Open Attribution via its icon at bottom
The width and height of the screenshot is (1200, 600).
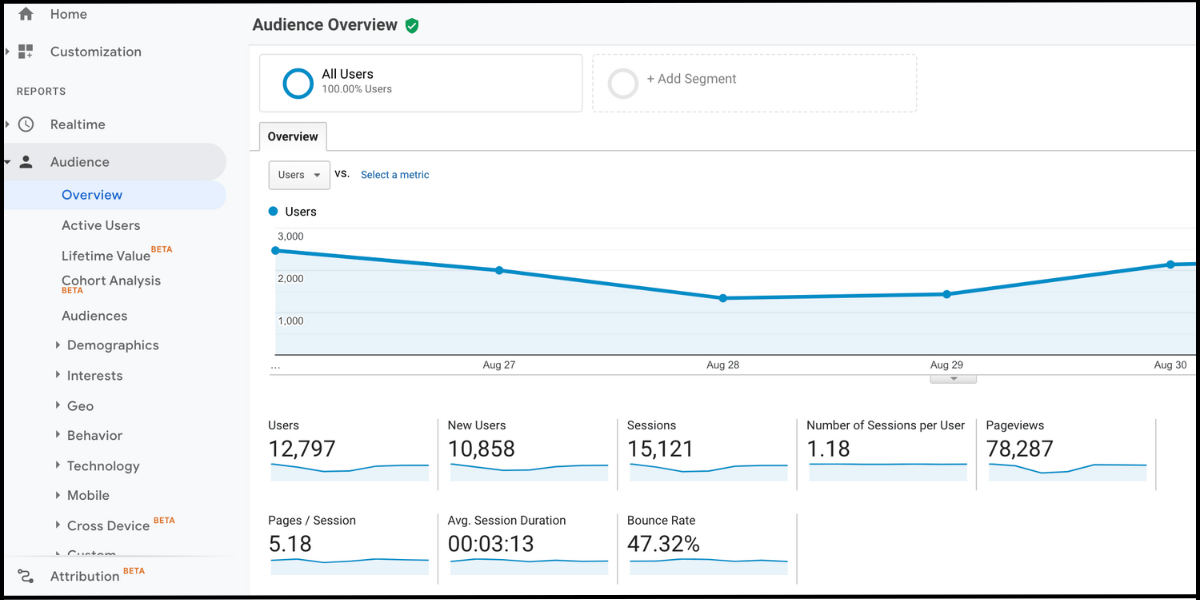(27, 576)
